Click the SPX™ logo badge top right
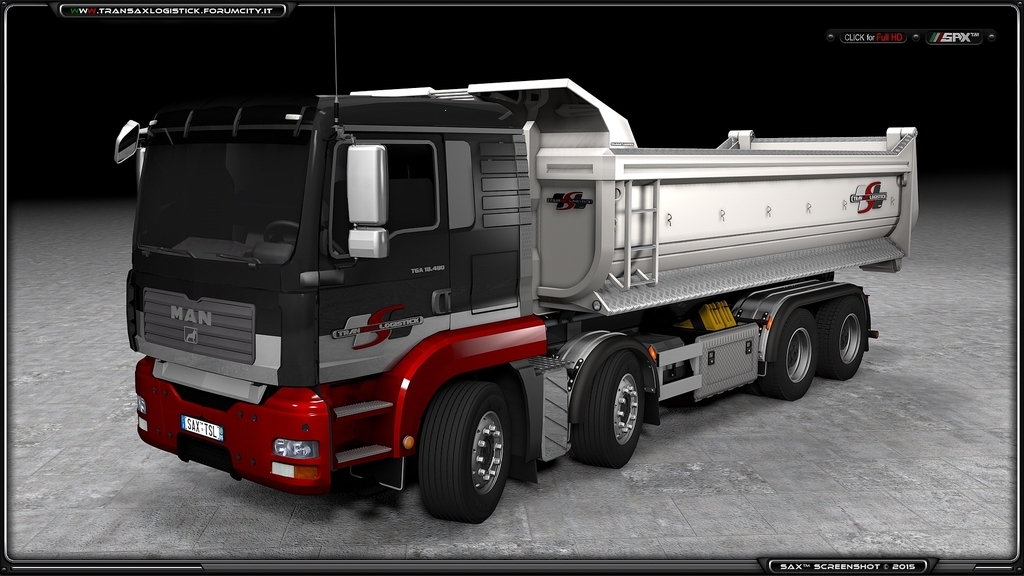Viewport: 1024px width, 576px height. 954,37
